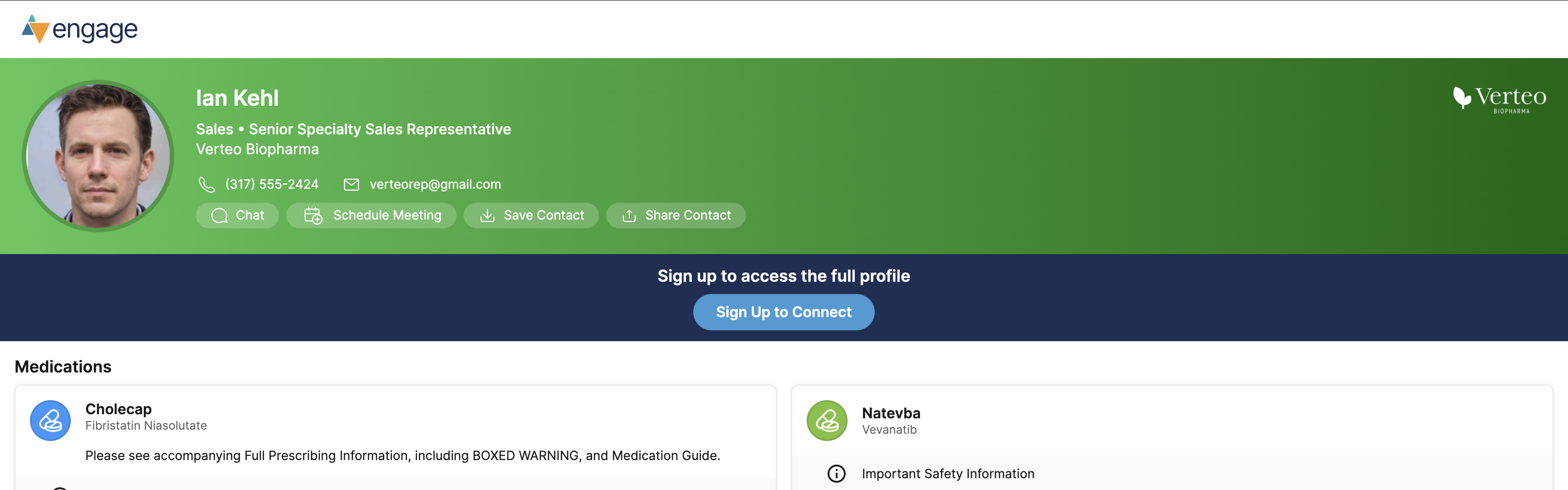This screenshot has width=1568, height=490.
Task: Click the envelope email icon
Action: click(x=351, y=185)
